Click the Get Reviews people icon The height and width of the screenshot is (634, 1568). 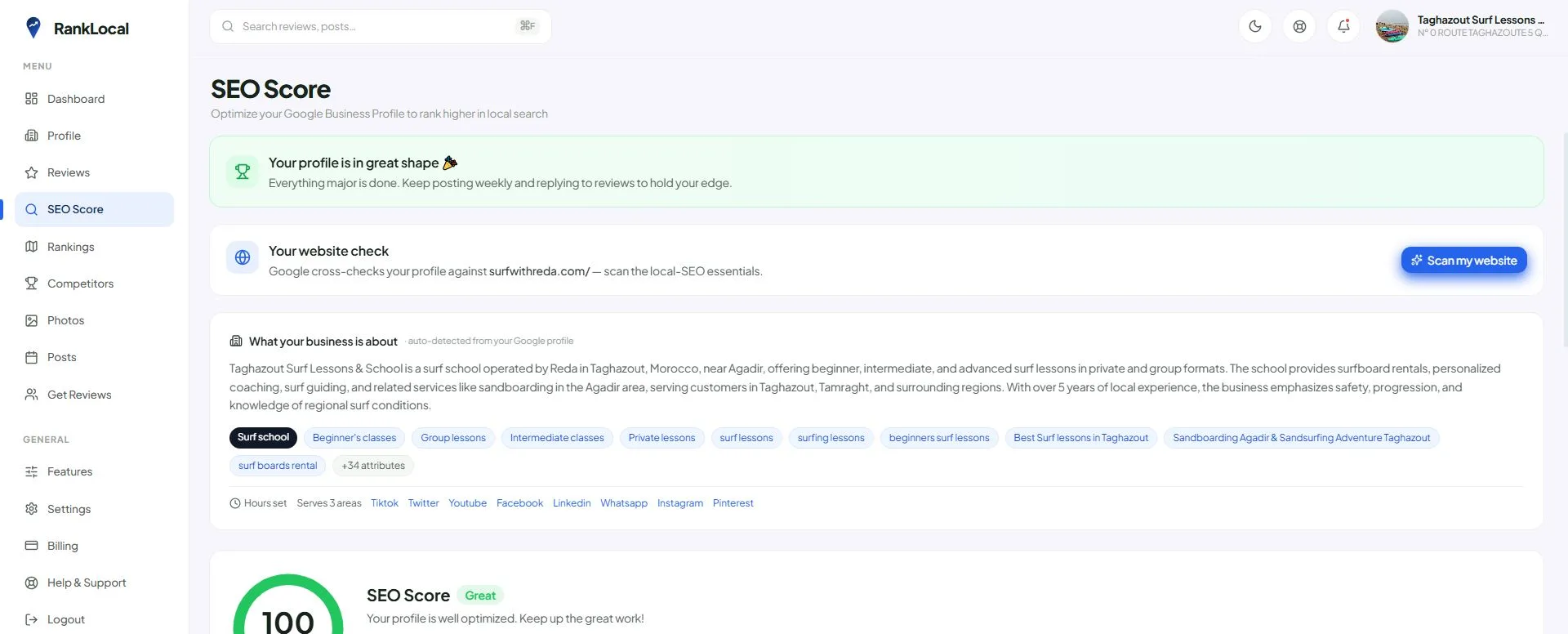(31, 395)
